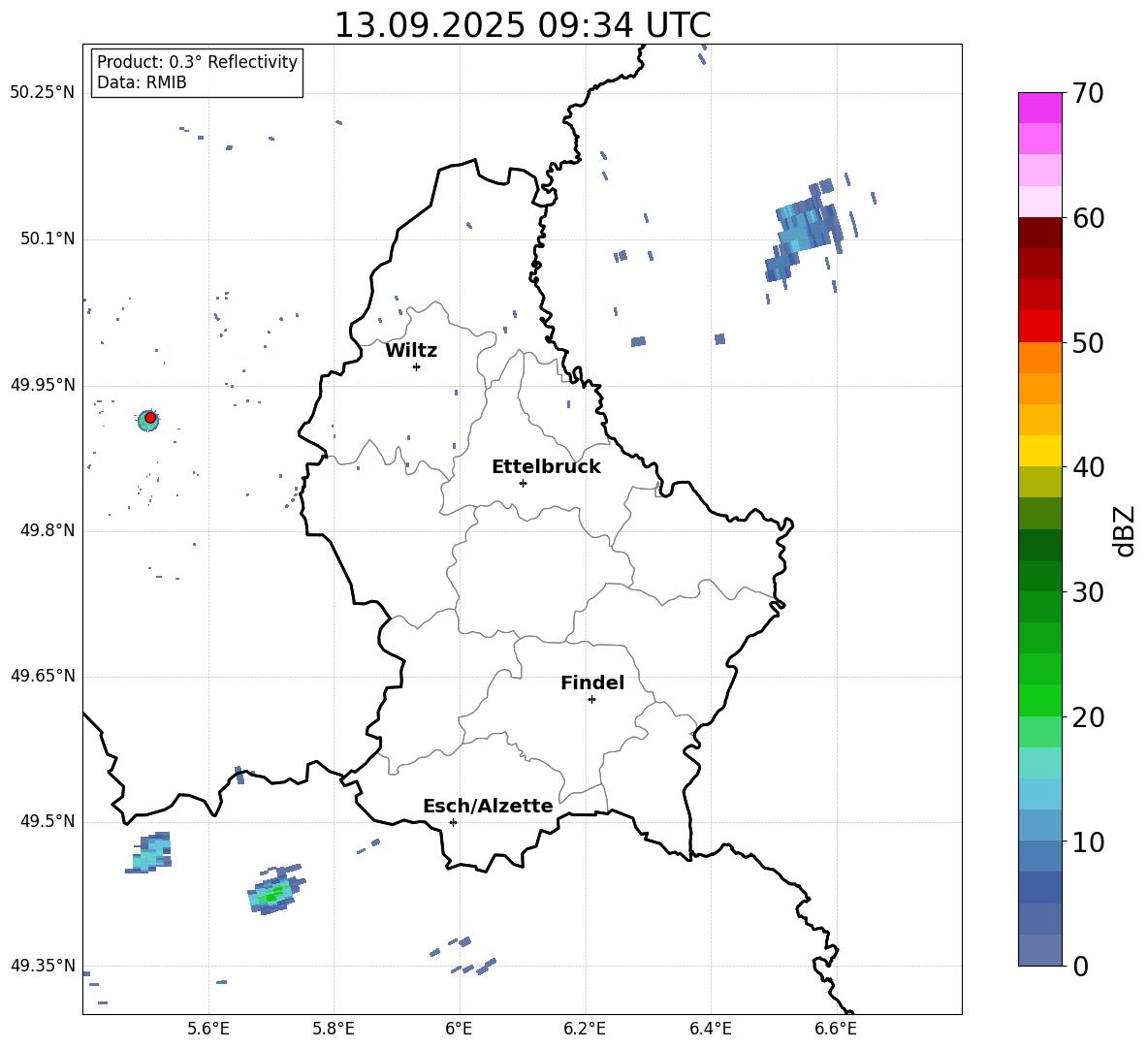The width and height of the screenshot is (1148, 1048).
Task: Pick the bright red swatch just above 50 dBZ
Action: pos(1039,326)
